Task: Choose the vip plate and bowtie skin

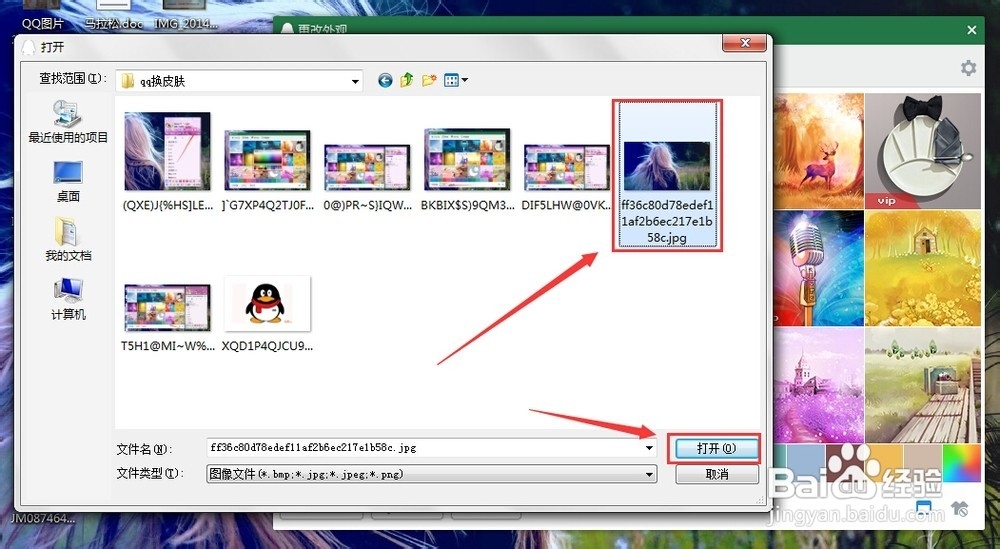Action: 923,151
